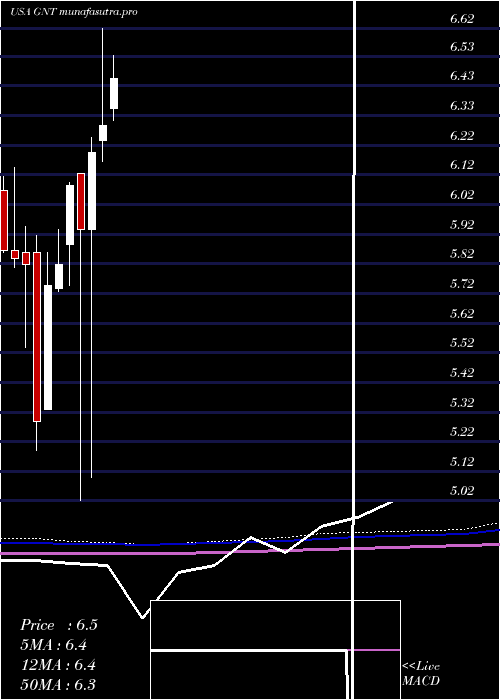Select the 6.12 price axis label
This screenshot has width=500, height=700.
click(462, 165)
